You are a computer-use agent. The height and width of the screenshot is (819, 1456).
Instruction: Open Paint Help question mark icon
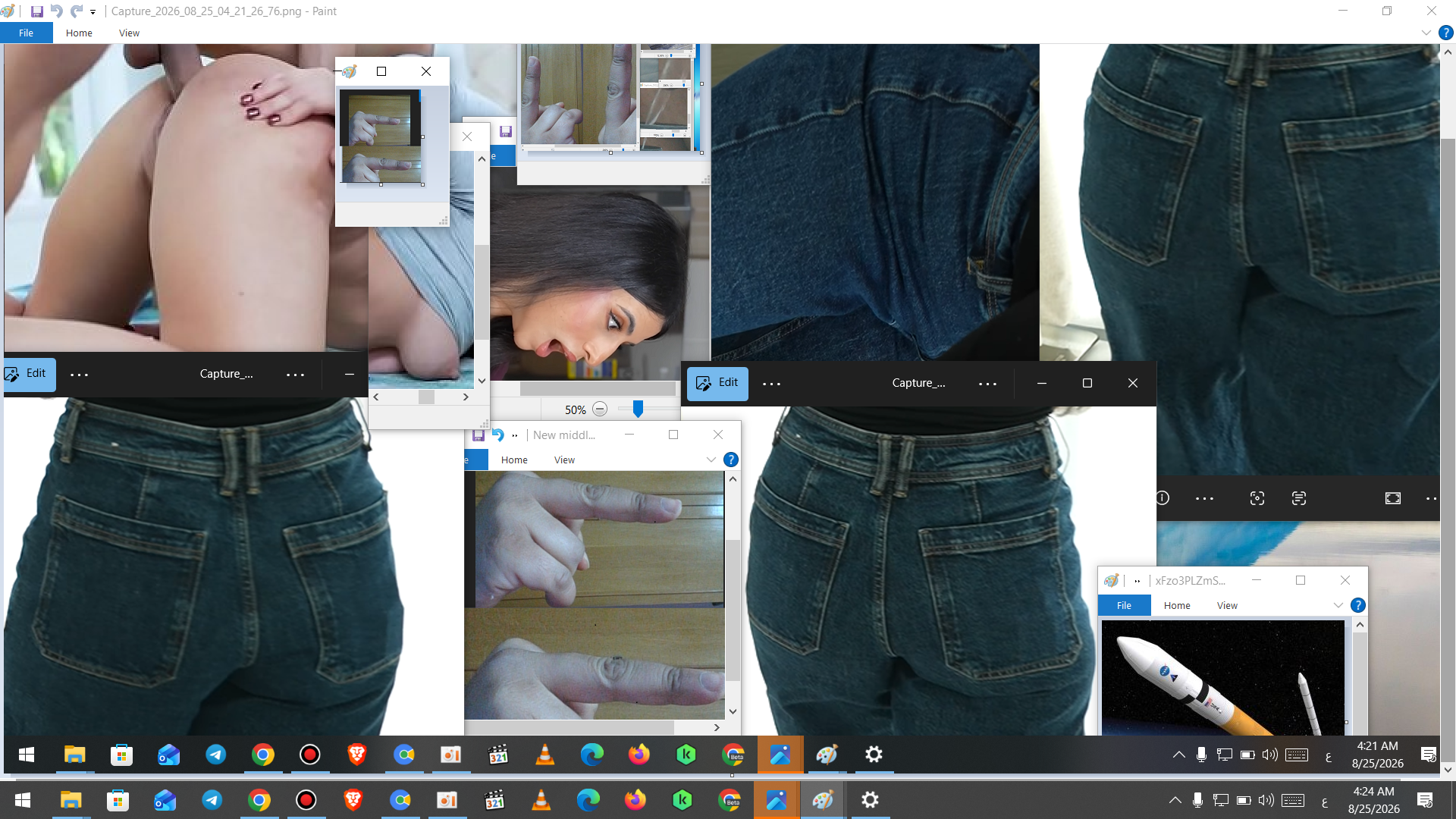pyautogui.click(x=1445, y=33)
